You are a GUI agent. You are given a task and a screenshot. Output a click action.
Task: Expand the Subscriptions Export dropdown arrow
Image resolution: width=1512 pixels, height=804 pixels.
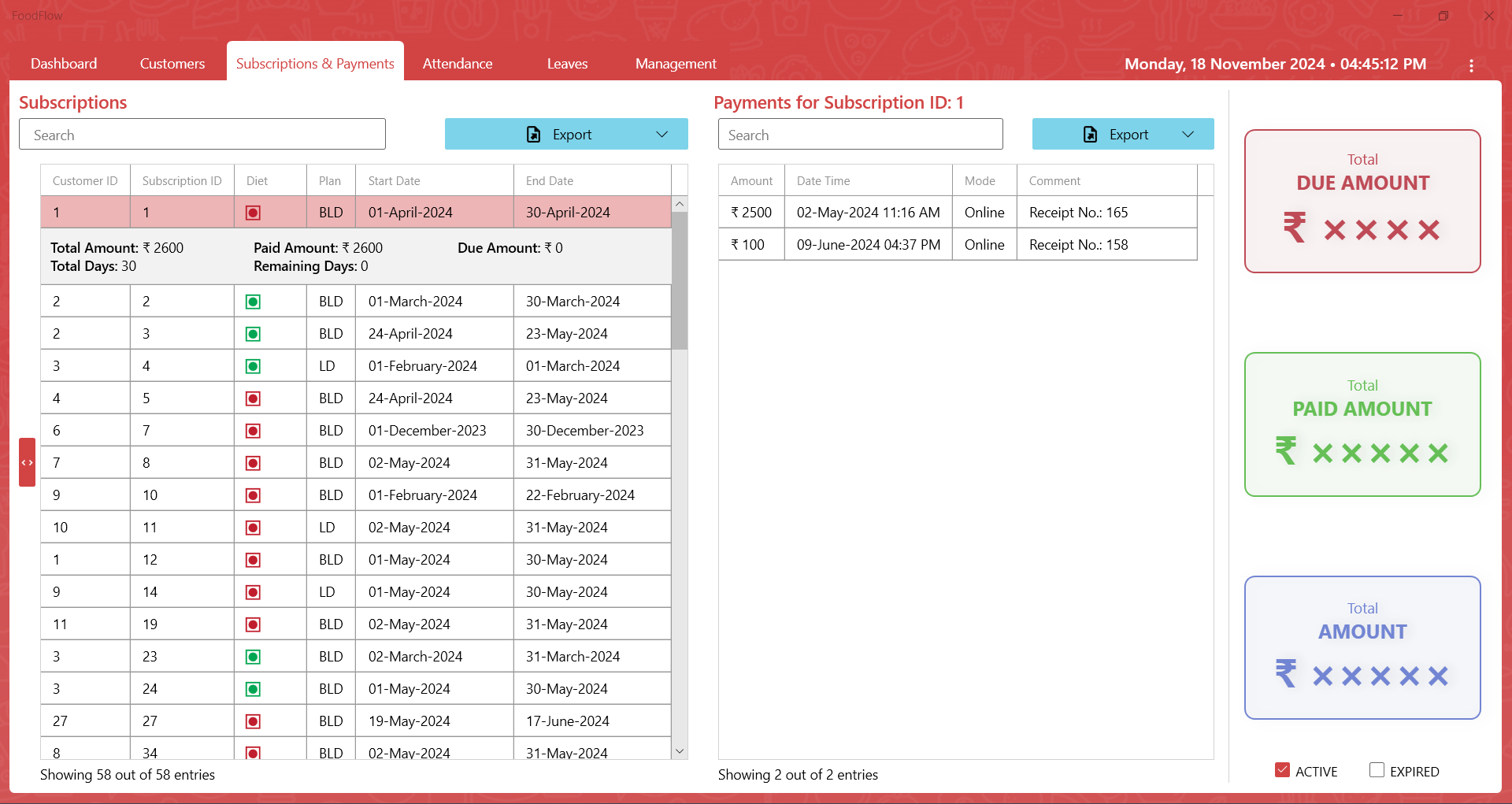[x=662, y=135]
